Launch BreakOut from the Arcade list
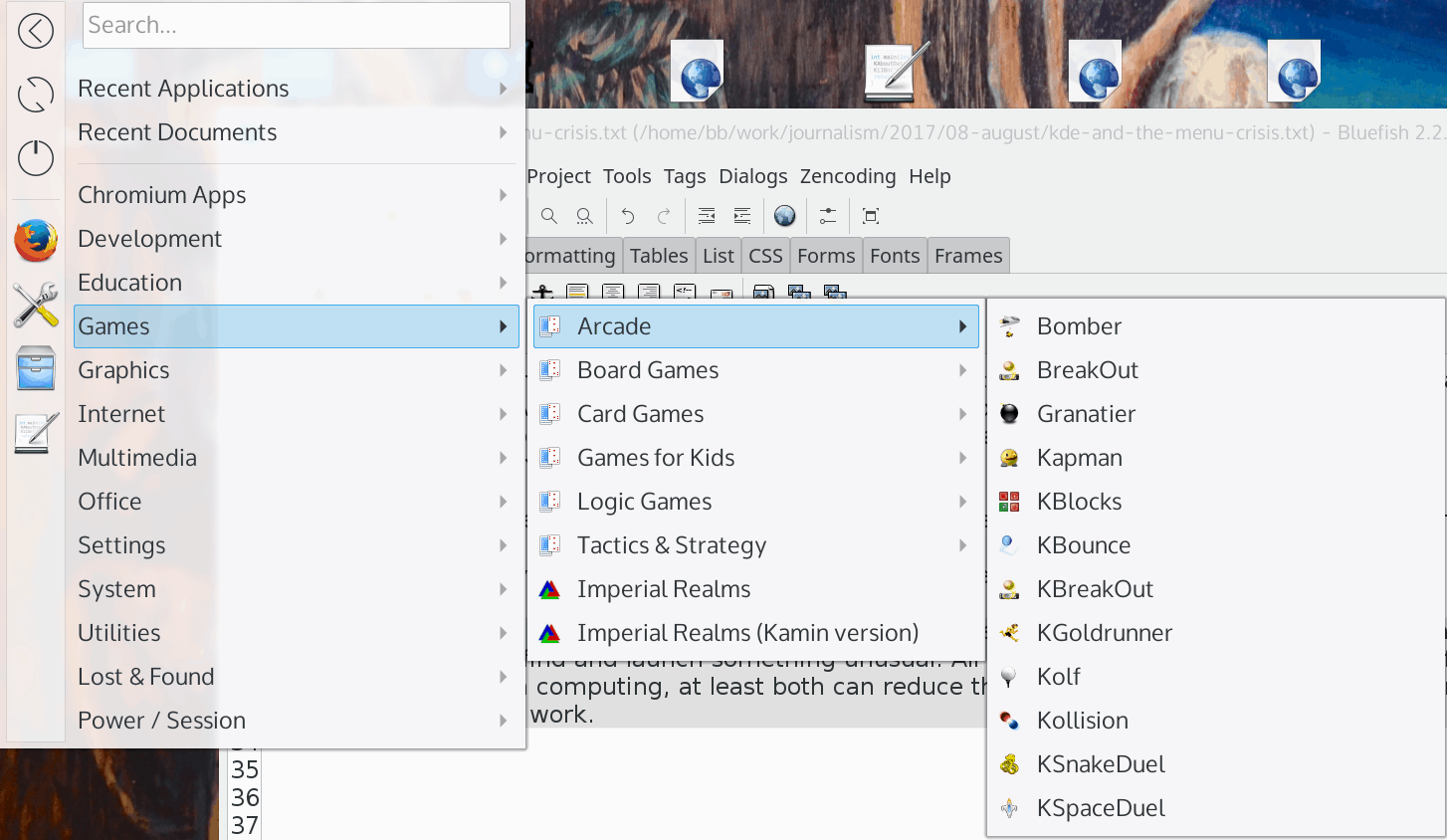This screenshot has width=1447, height=840. point(1216,370)
